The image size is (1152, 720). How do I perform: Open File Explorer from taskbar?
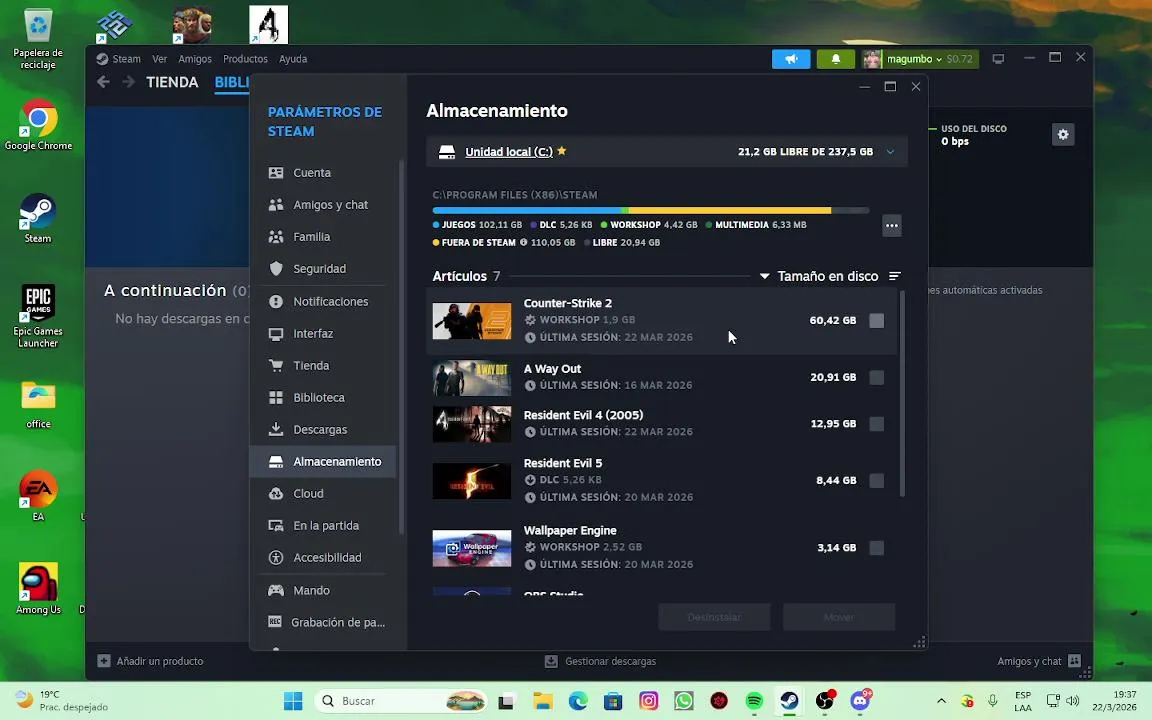[x=542, y=701]
